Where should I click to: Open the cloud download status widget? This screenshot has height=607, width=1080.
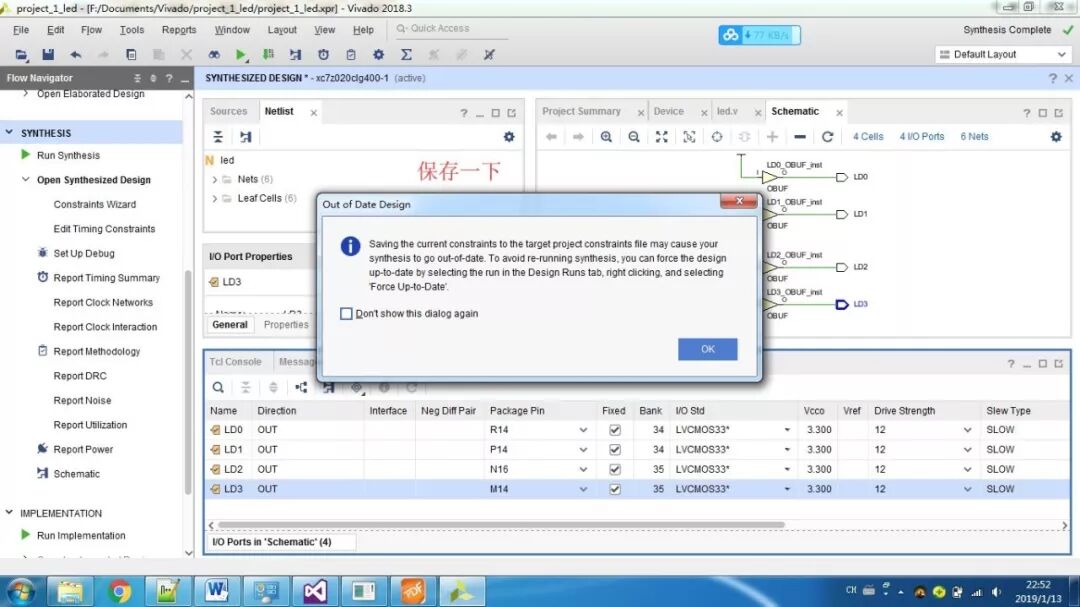[759, 34]
